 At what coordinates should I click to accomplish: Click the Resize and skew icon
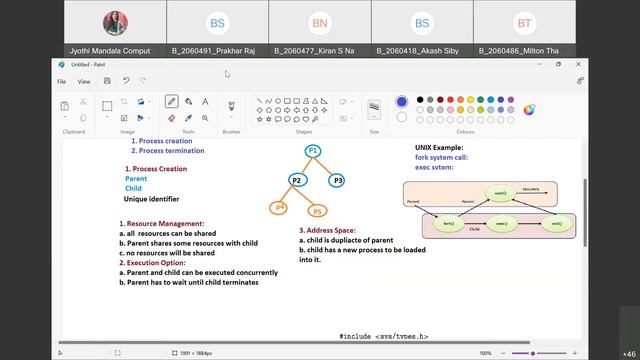coord(124,118)
